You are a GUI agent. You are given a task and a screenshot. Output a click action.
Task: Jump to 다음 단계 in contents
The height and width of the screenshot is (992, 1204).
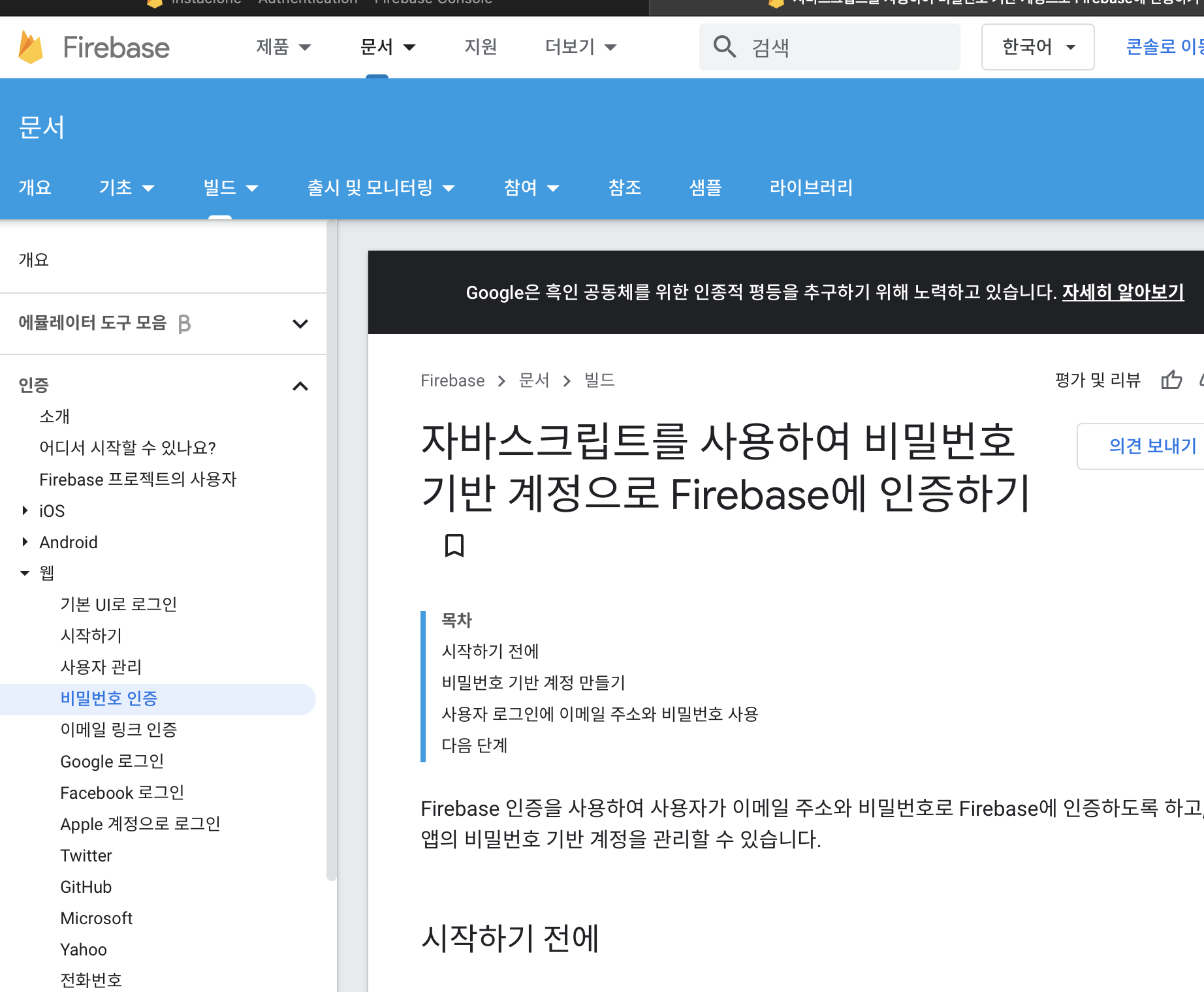coord(475,745)
